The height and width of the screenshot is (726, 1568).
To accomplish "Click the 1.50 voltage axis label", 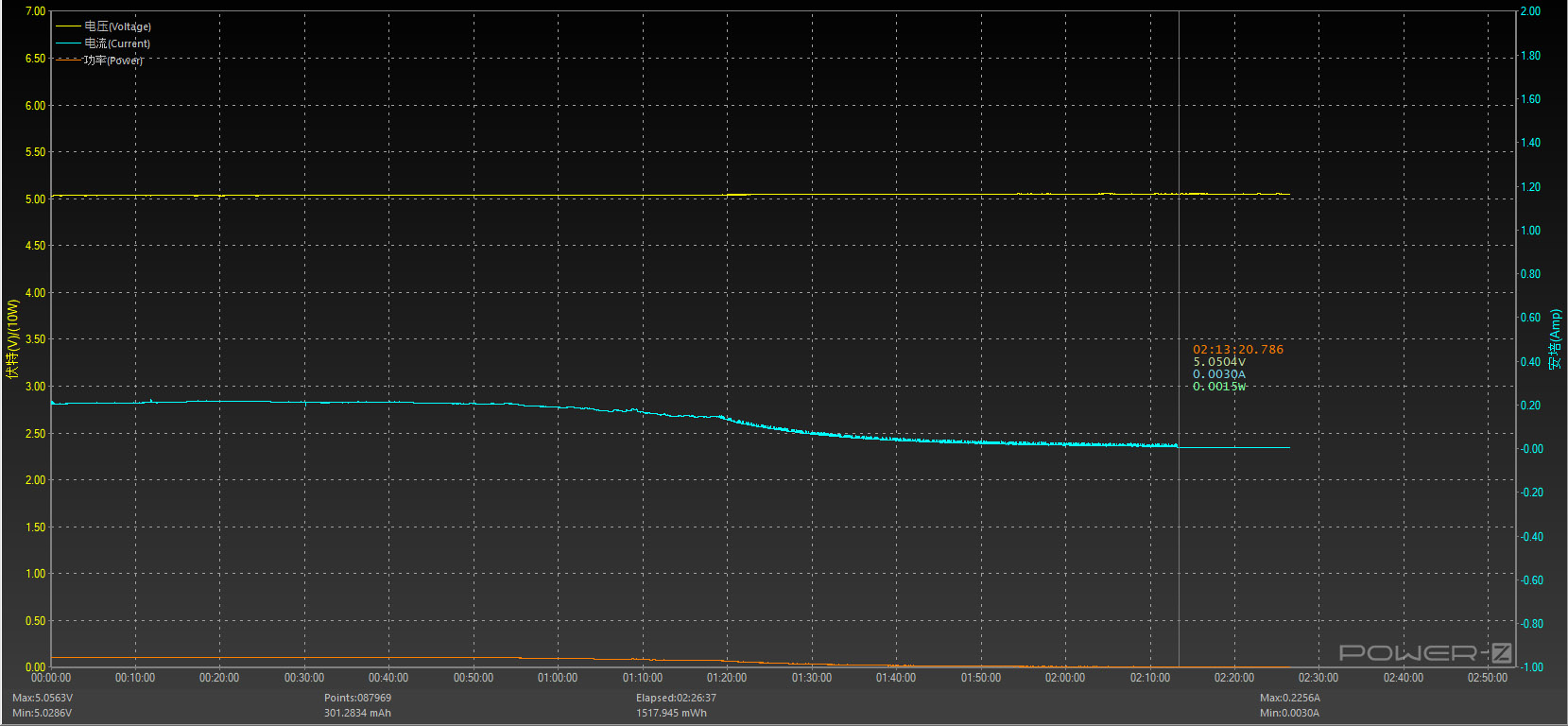I will 35,527.
